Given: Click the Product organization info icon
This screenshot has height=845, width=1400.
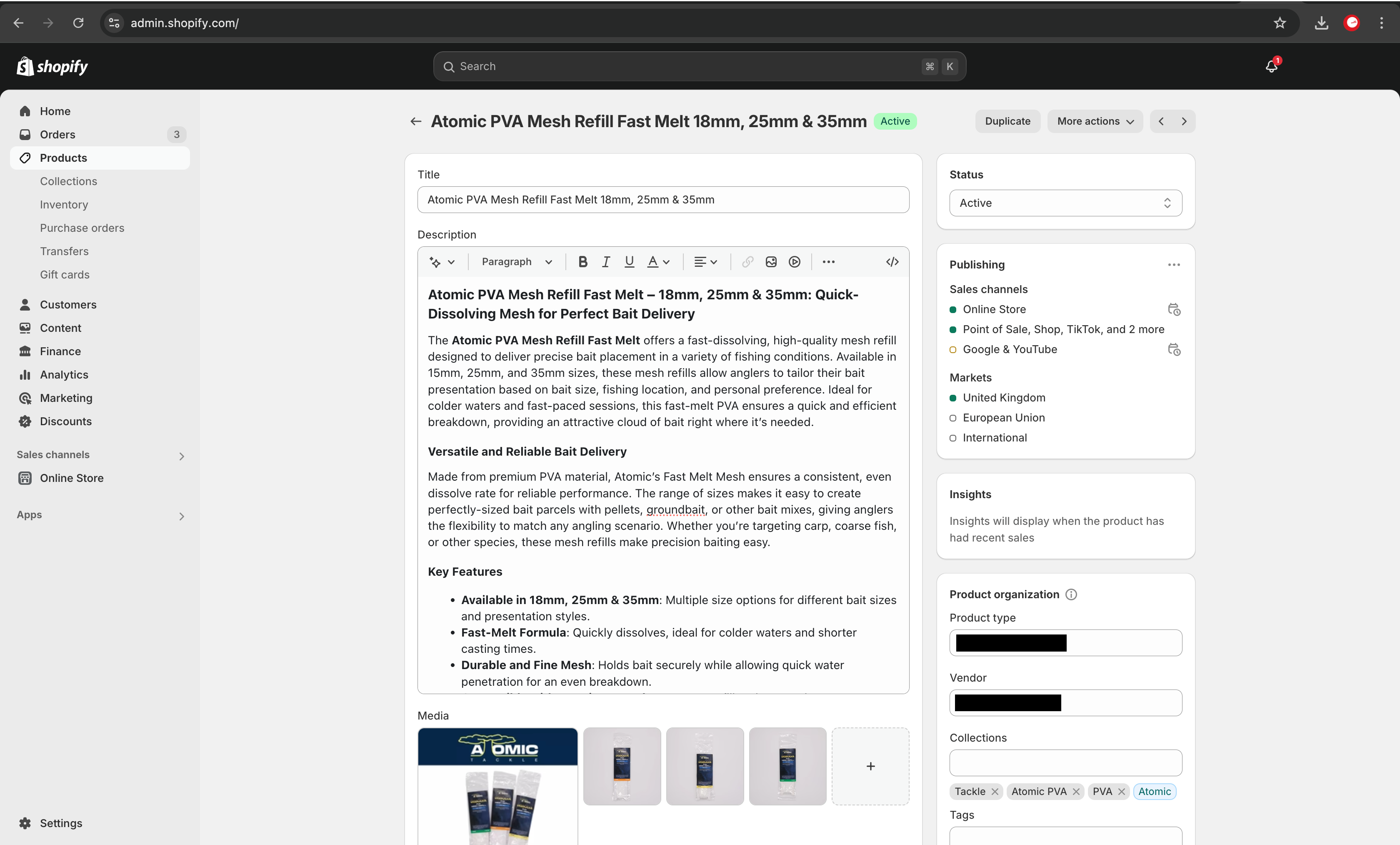Looking at the screenshot, I should [x=1071, y=594].
